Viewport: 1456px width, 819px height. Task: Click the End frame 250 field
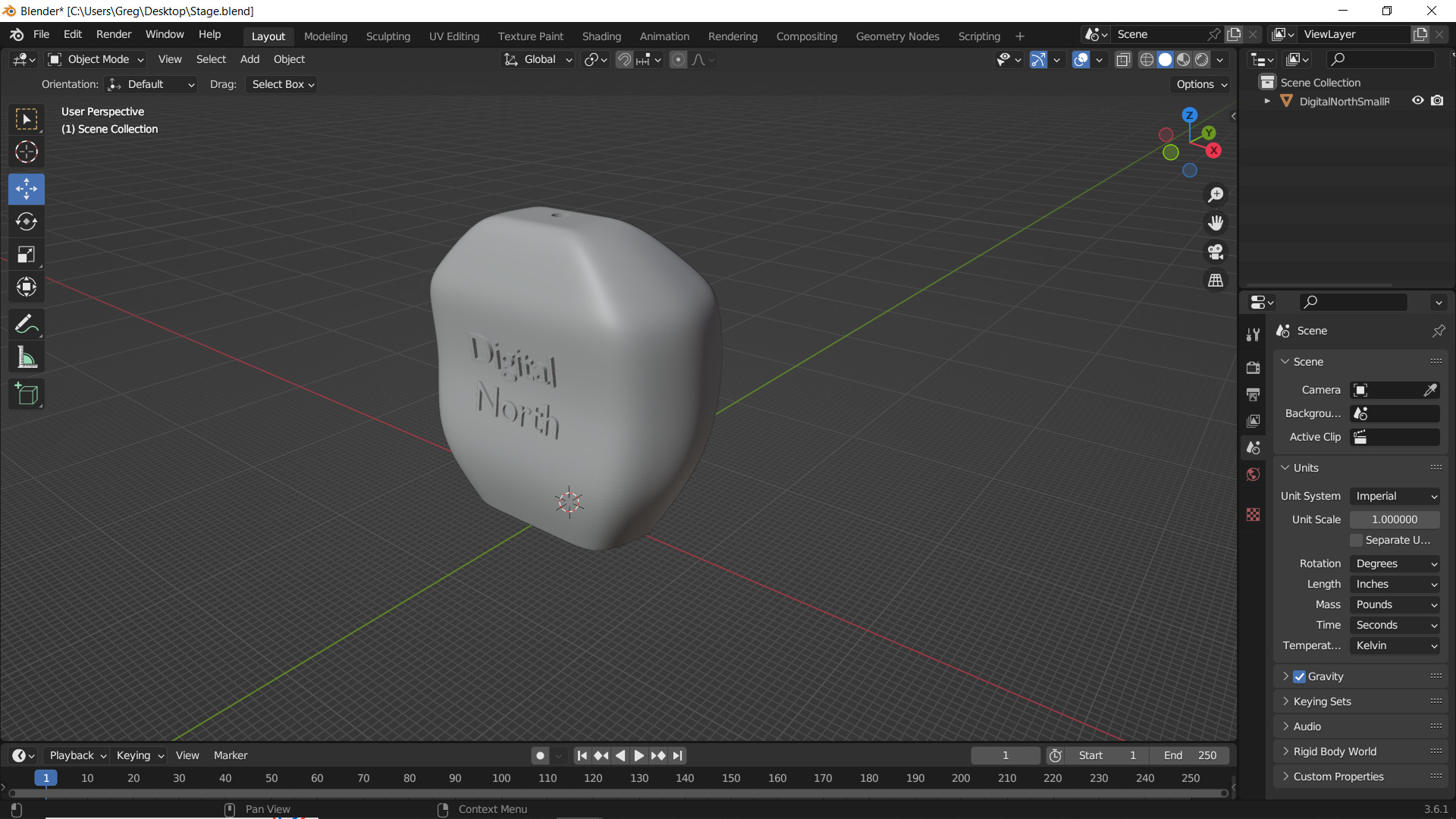(1191, 755)
